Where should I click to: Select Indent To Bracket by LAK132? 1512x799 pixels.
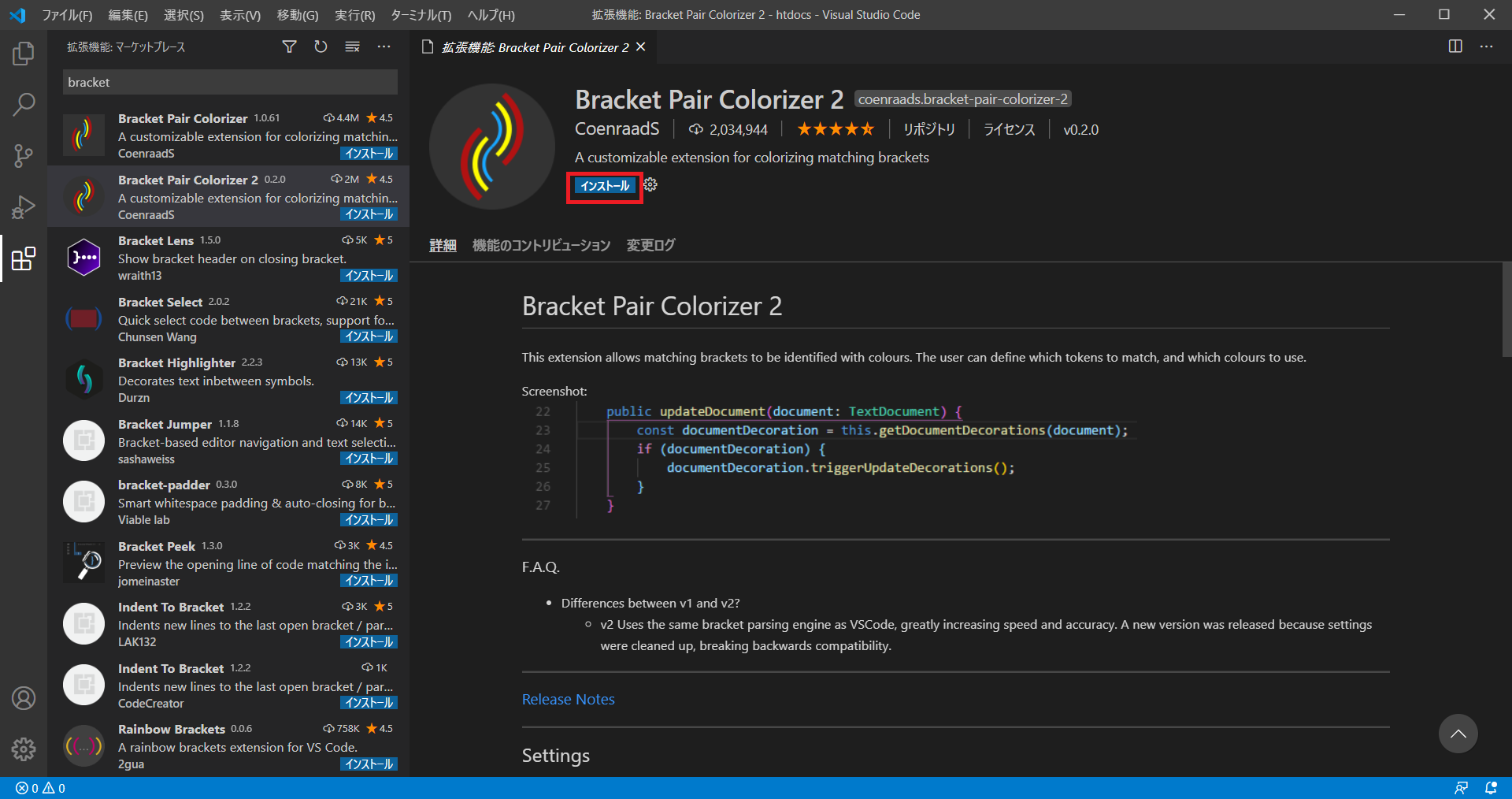(228, 624)
